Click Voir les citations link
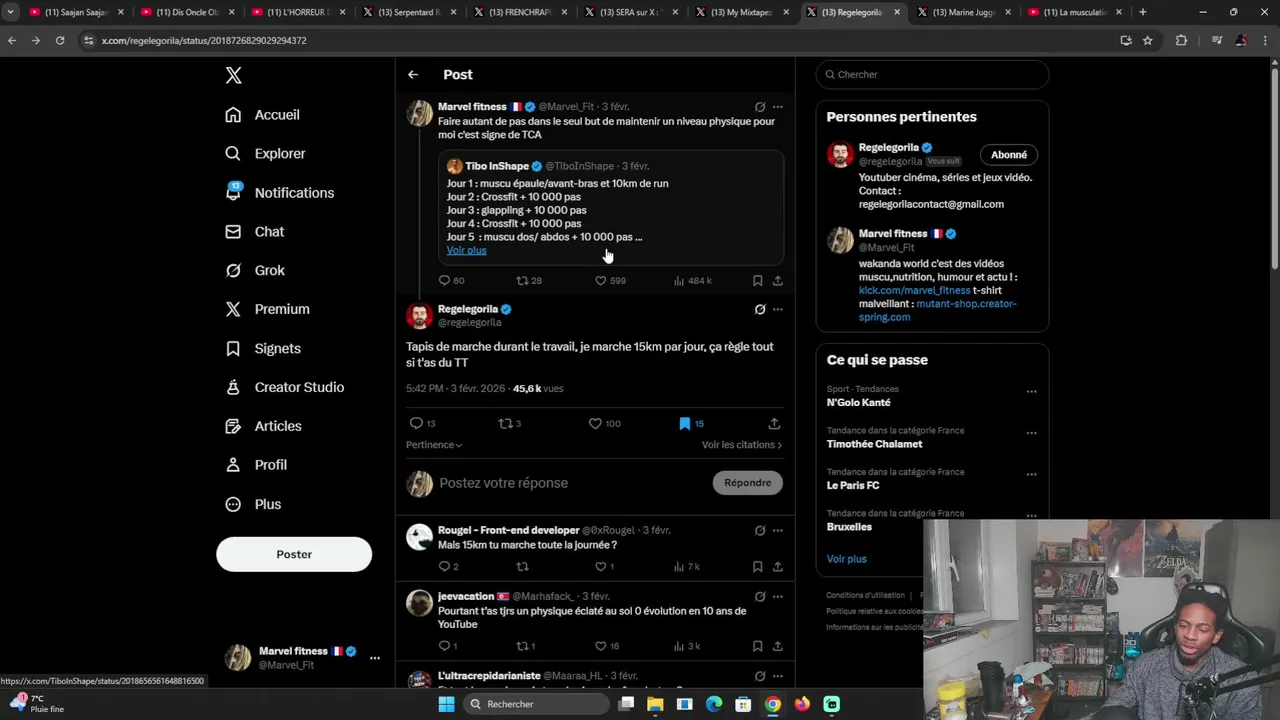 coord(742,445)
